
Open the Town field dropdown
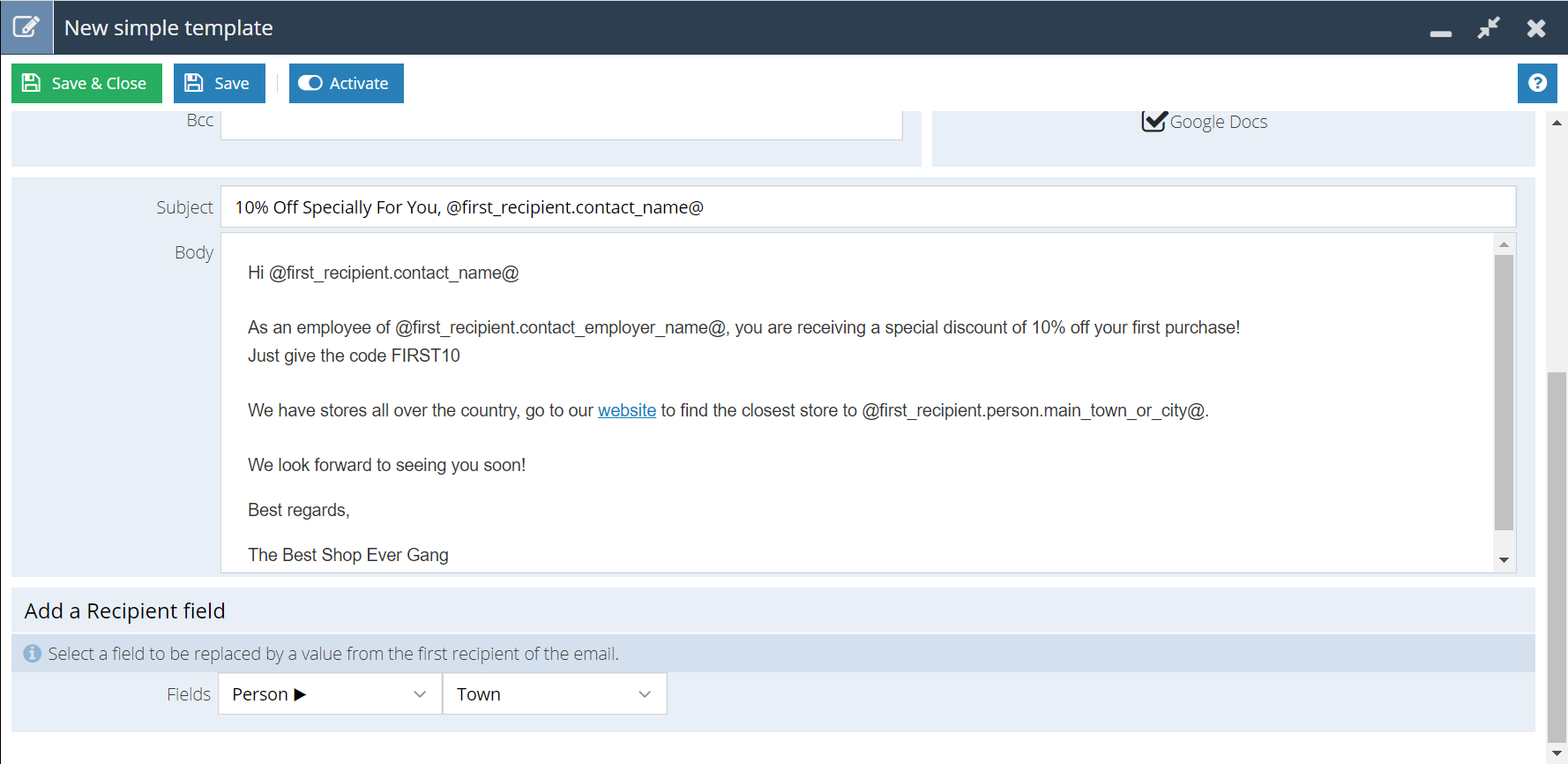click(554, 694)
